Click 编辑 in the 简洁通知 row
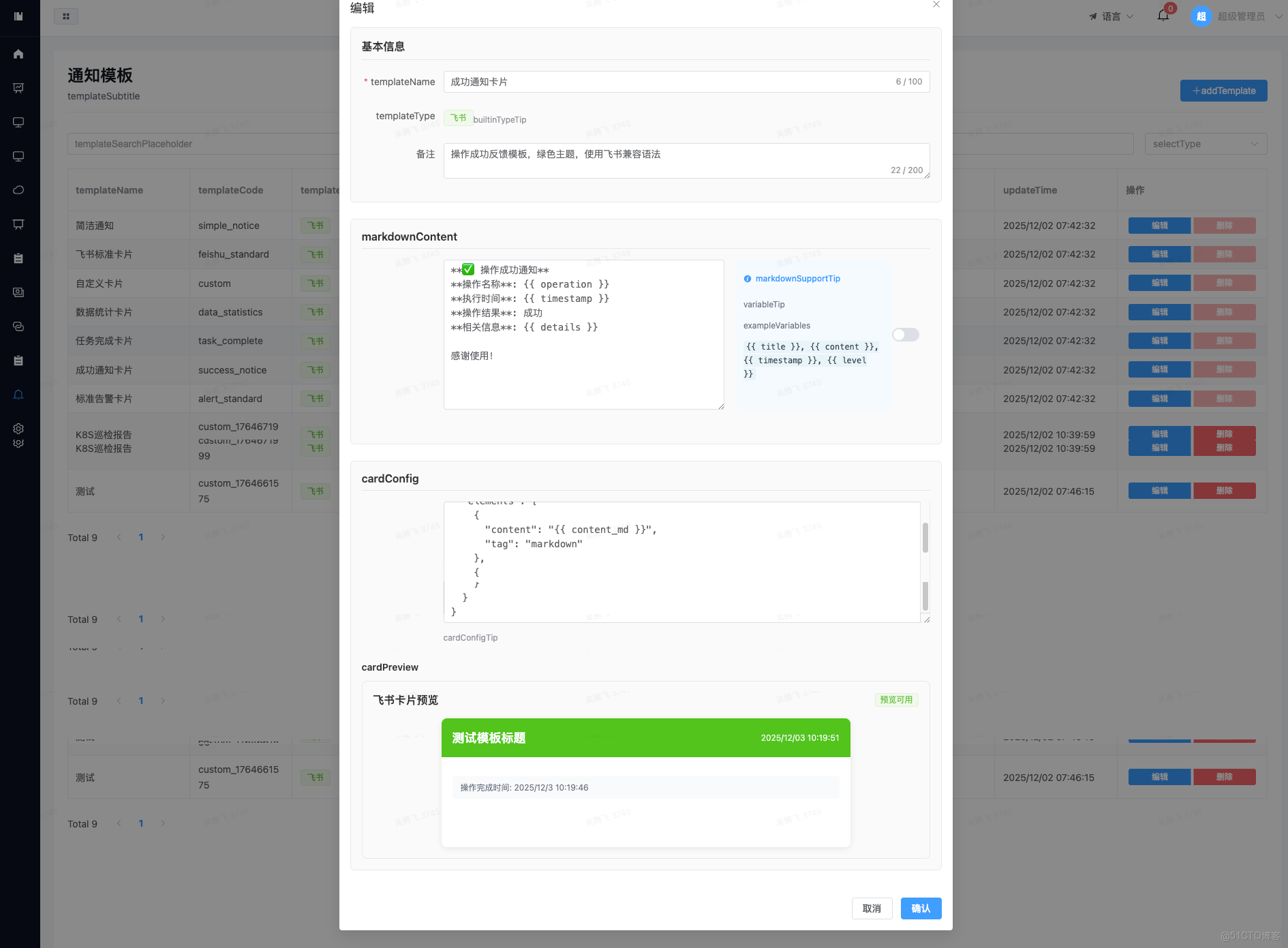This screenshot has height=948, width=1288. point(1159,226)
